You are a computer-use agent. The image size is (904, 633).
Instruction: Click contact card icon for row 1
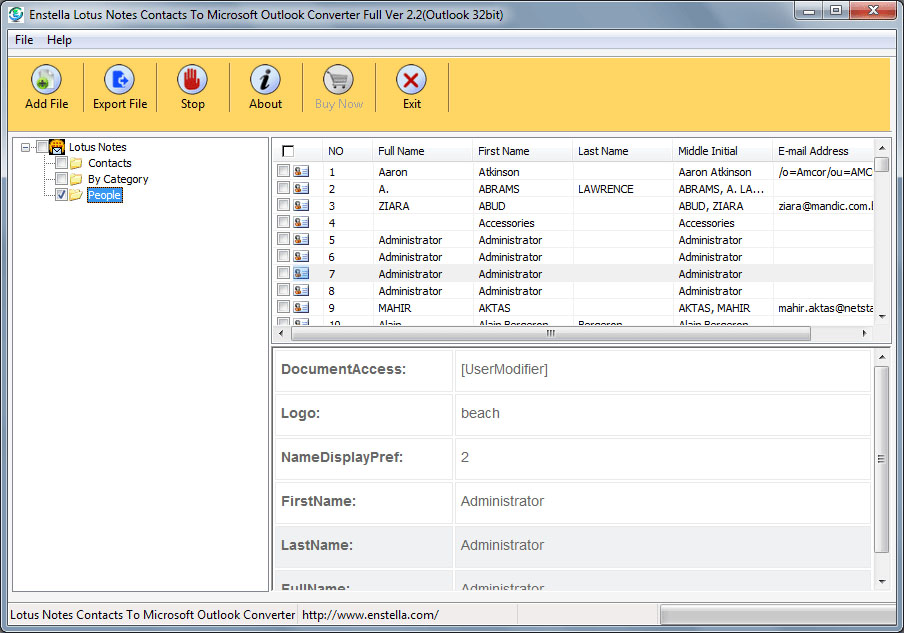(301, 171)
